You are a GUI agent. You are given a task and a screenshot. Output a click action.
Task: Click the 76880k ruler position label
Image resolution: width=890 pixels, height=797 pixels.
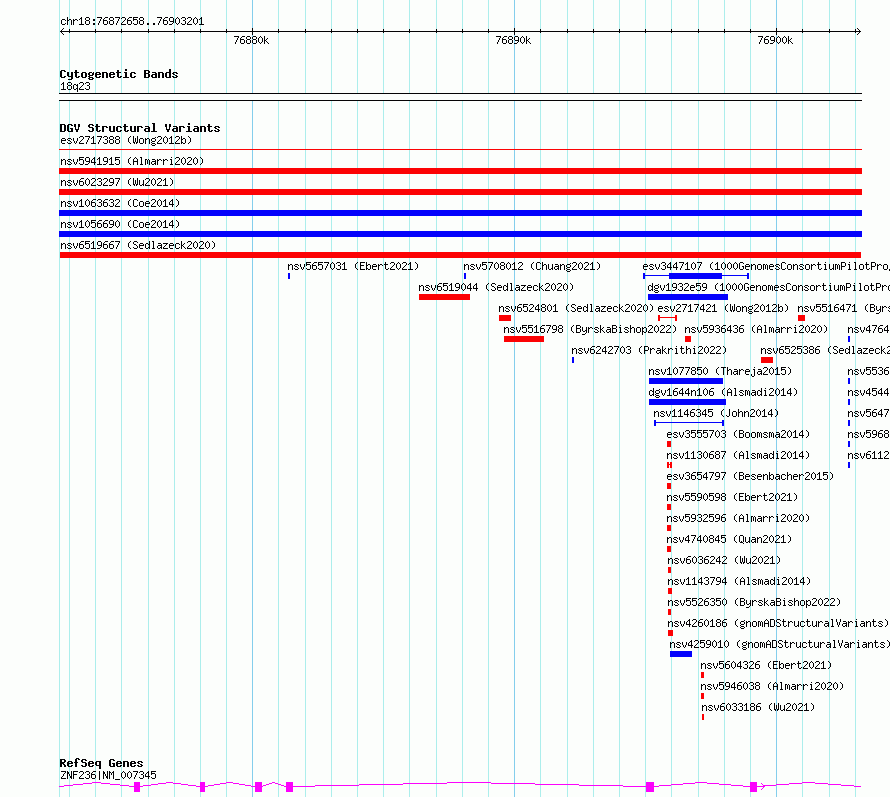pos(251,40)
